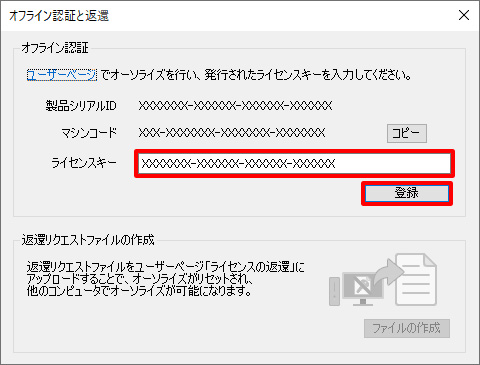The height and width of the screenshot is (365, 480).
Task: Click the マシンコード label
Action: point(89,133)
